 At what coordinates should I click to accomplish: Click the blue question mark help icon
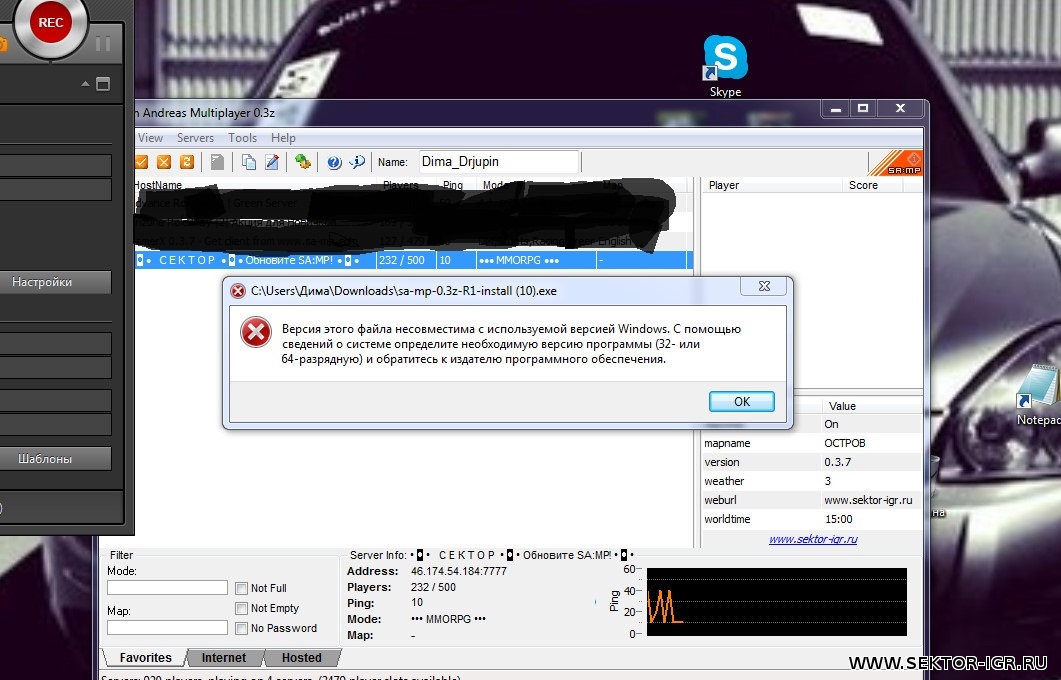tap(334, 162)
